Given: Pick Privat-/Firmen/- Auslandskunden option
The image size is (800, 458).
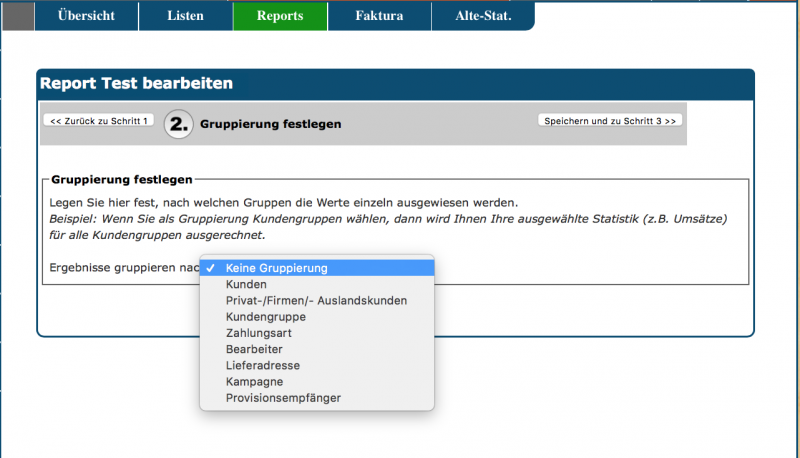Looking at the screenshot, I should [316, 300].
